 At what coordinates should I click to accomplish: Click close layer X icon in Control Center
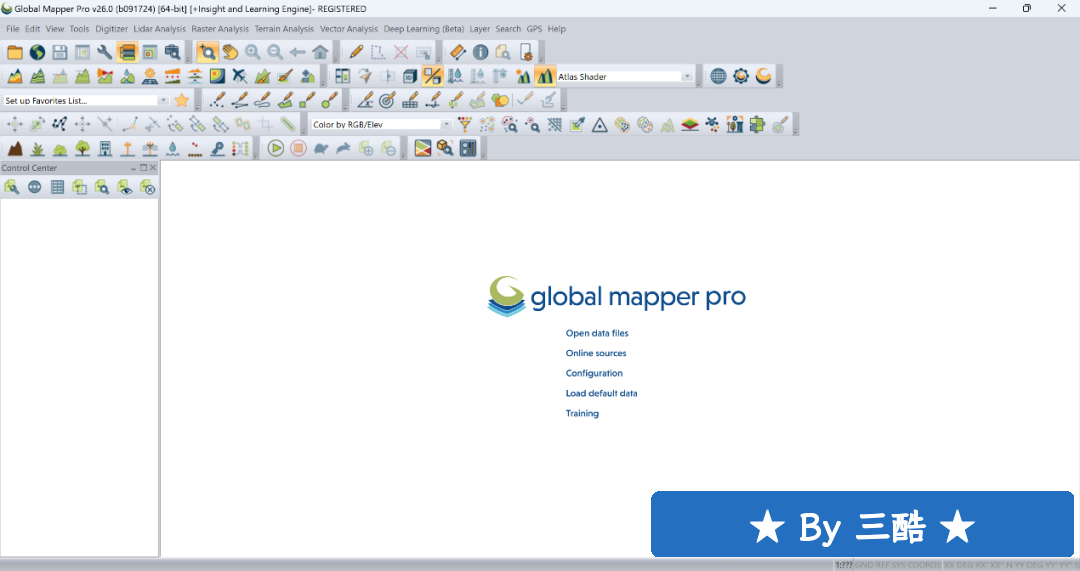[x=147, y=187]
